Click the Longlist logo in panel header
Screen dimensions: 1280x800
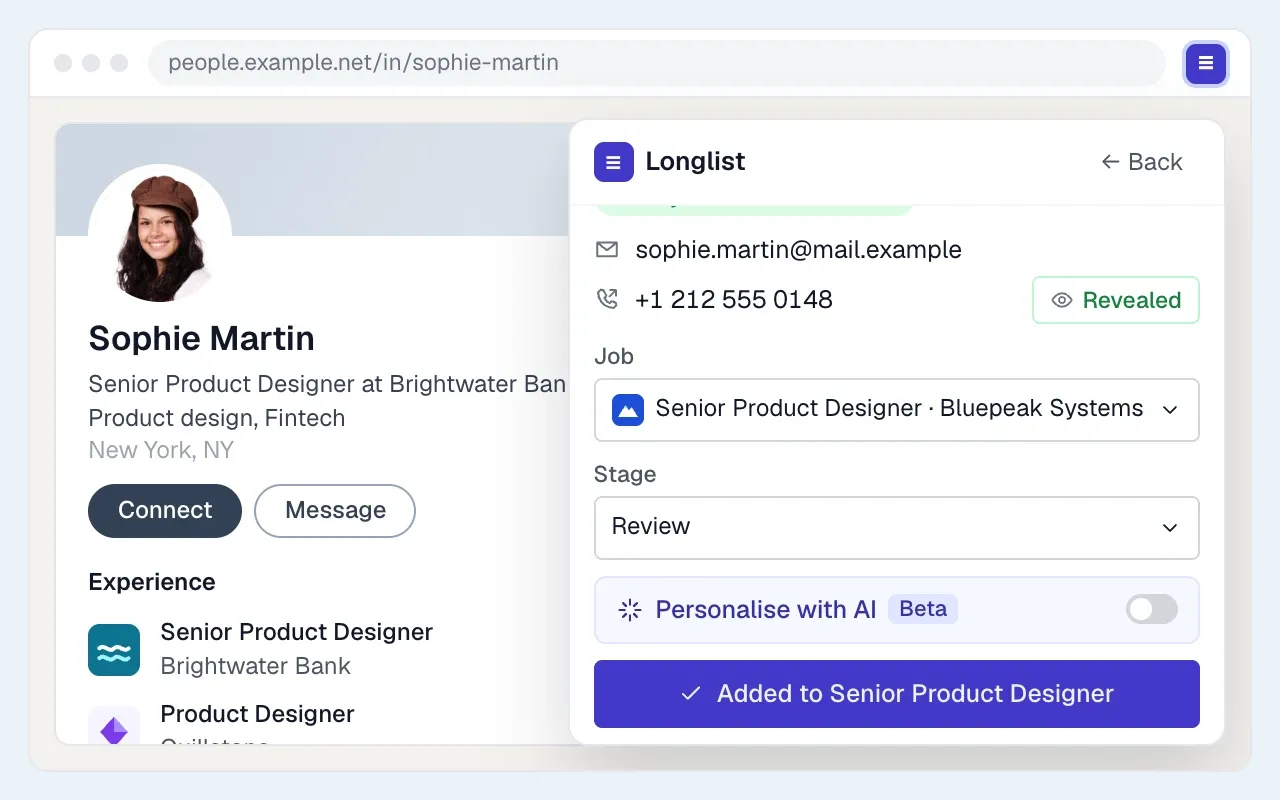coord(614,162)
